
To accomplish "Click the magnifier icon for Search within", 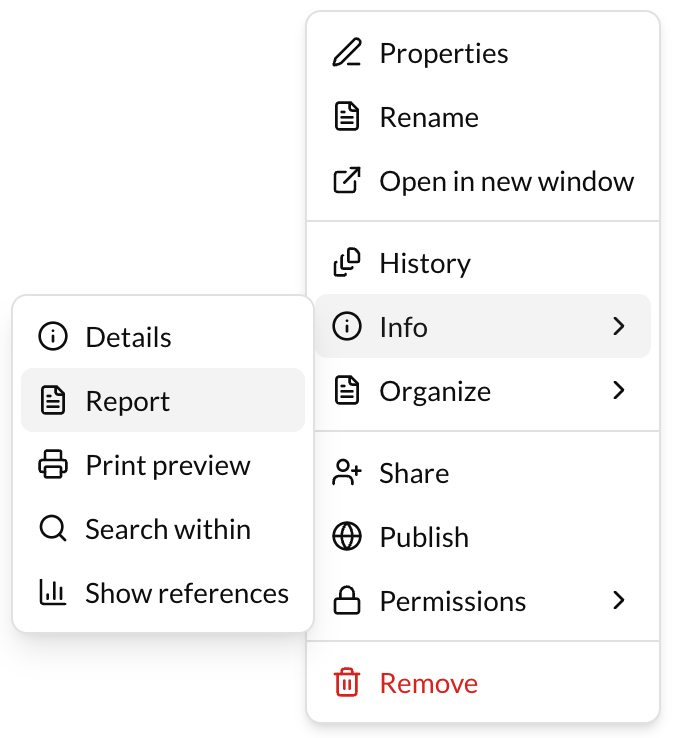I will tap(52, 530).
